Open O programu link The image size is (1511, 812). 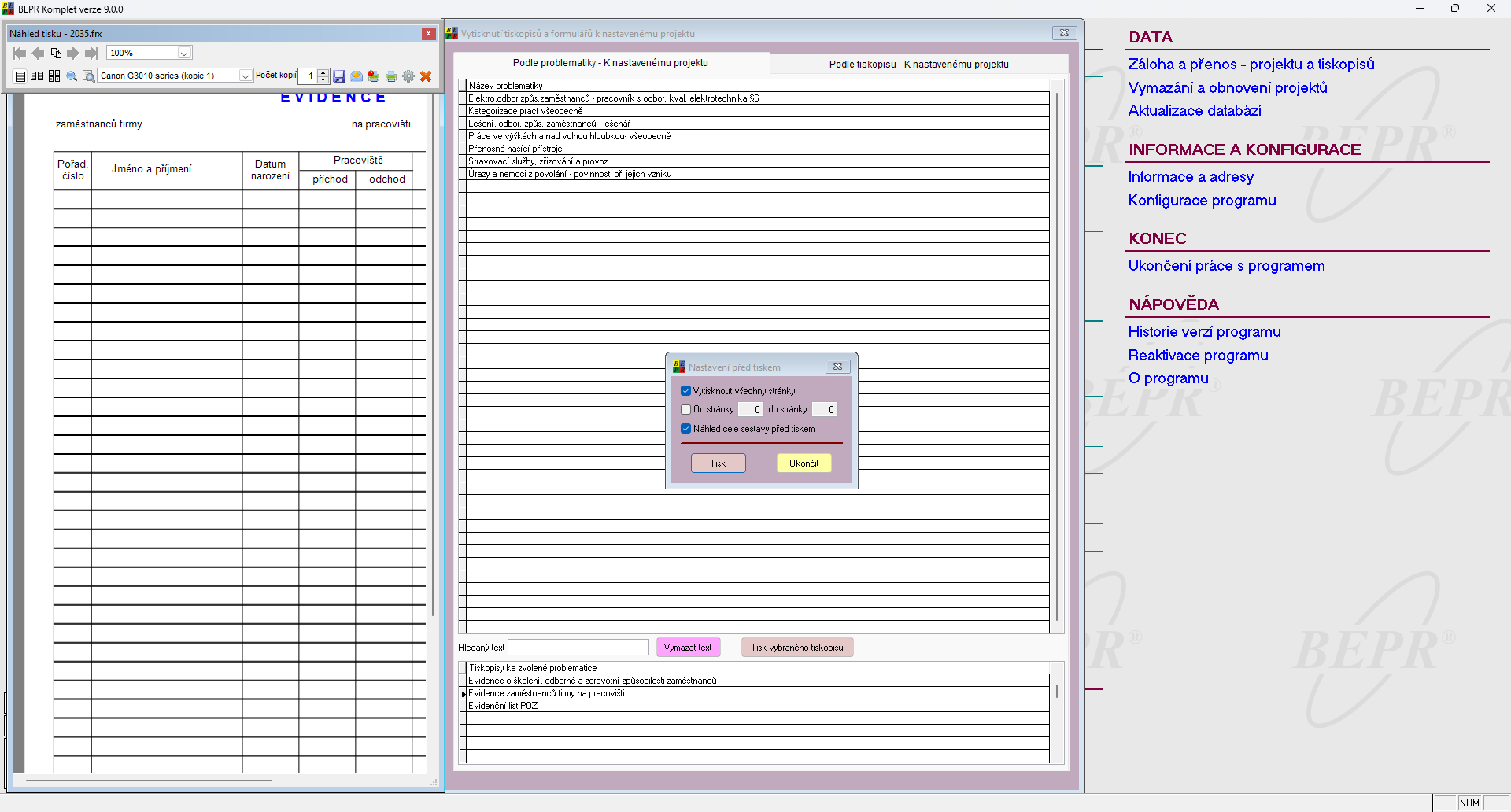(1168, 378)
